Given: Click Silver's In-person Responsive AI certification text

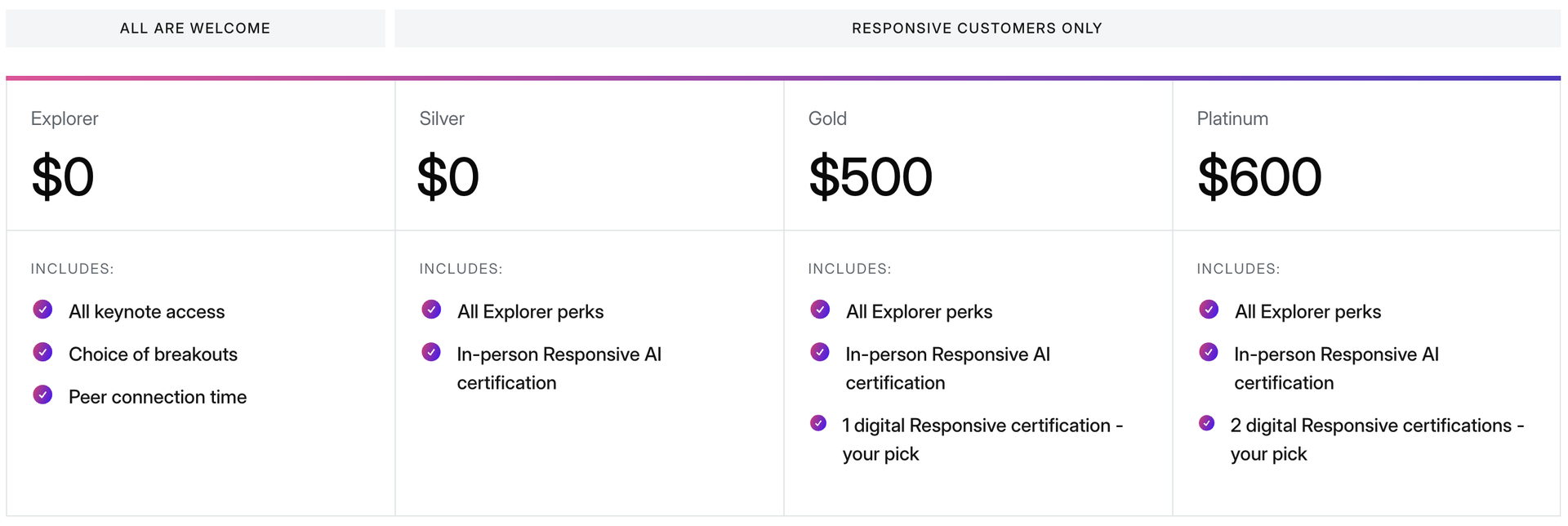Looking at the screenshot, I should coord(559,368).
